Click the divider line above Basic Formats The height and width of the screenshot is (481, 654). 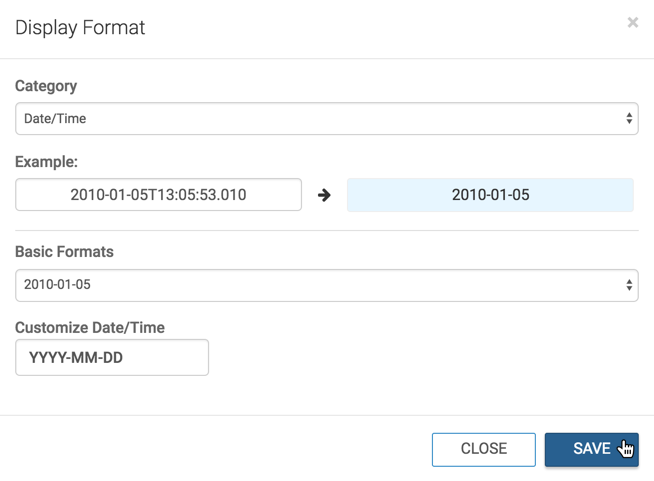[326, 231]
